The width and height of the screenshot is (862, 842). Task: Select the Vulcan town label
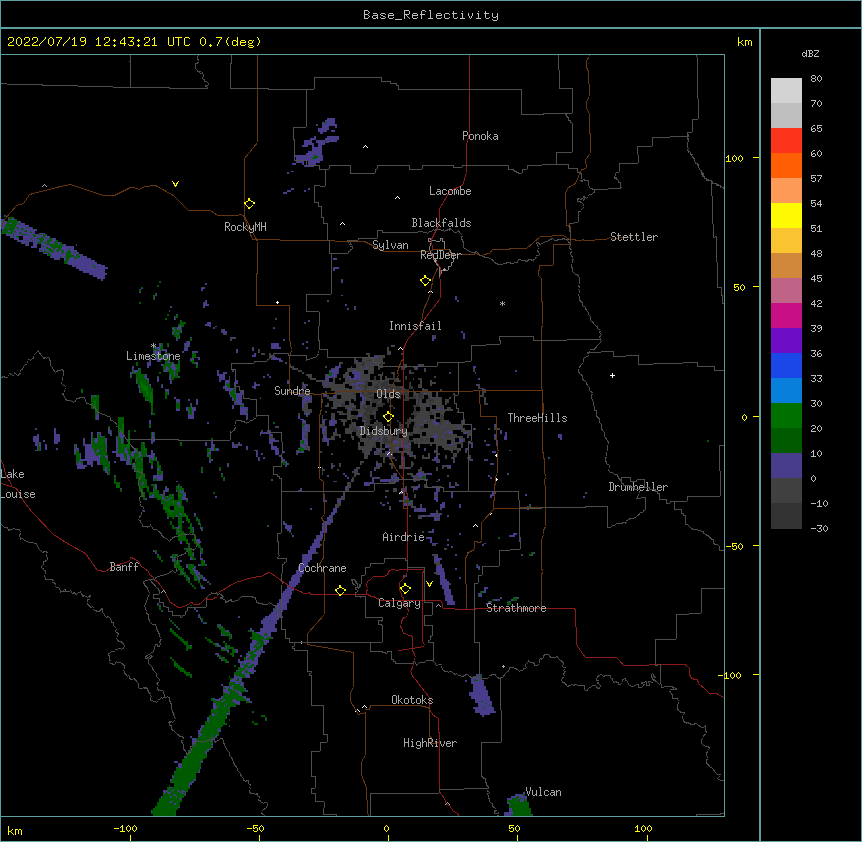[x=543, y=792]
